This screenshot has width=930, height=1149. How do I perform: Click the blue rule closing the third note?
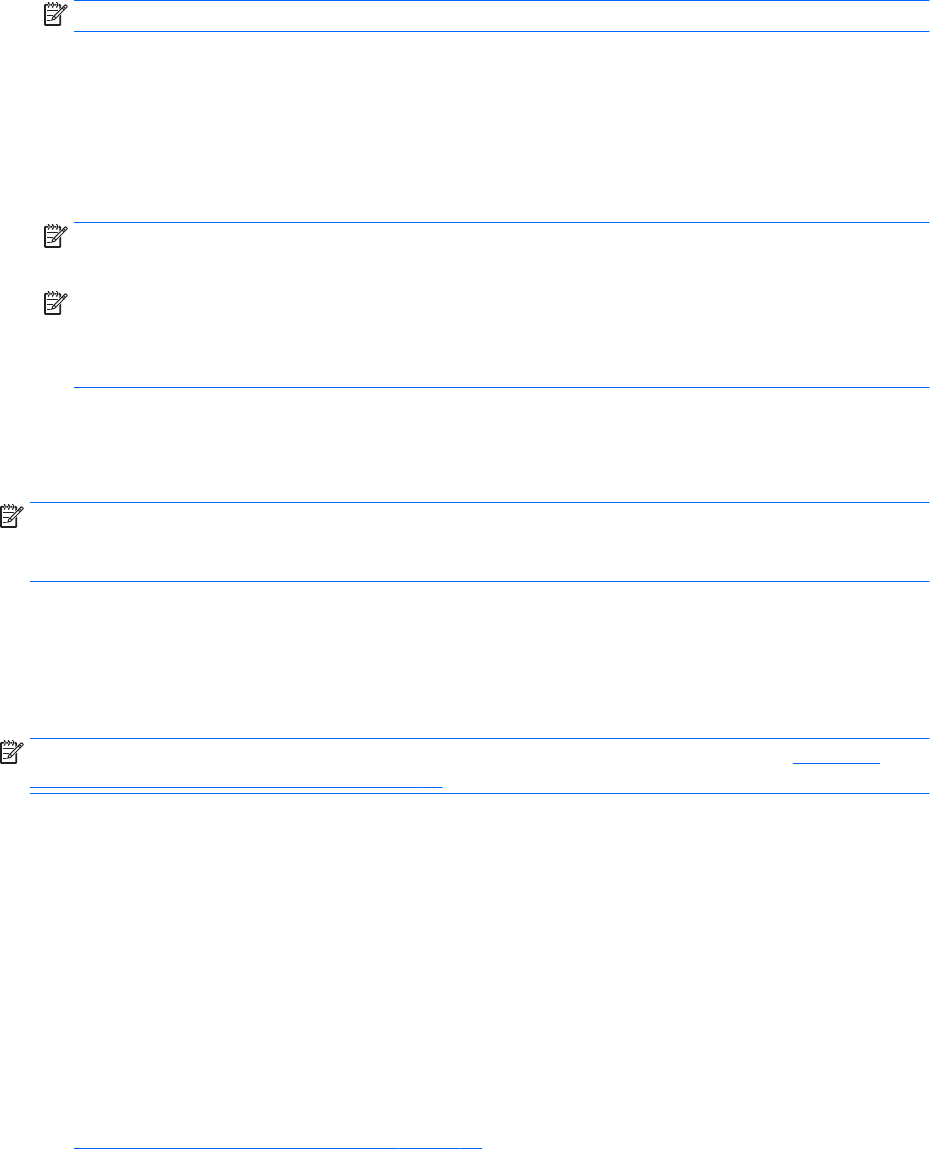500,387
